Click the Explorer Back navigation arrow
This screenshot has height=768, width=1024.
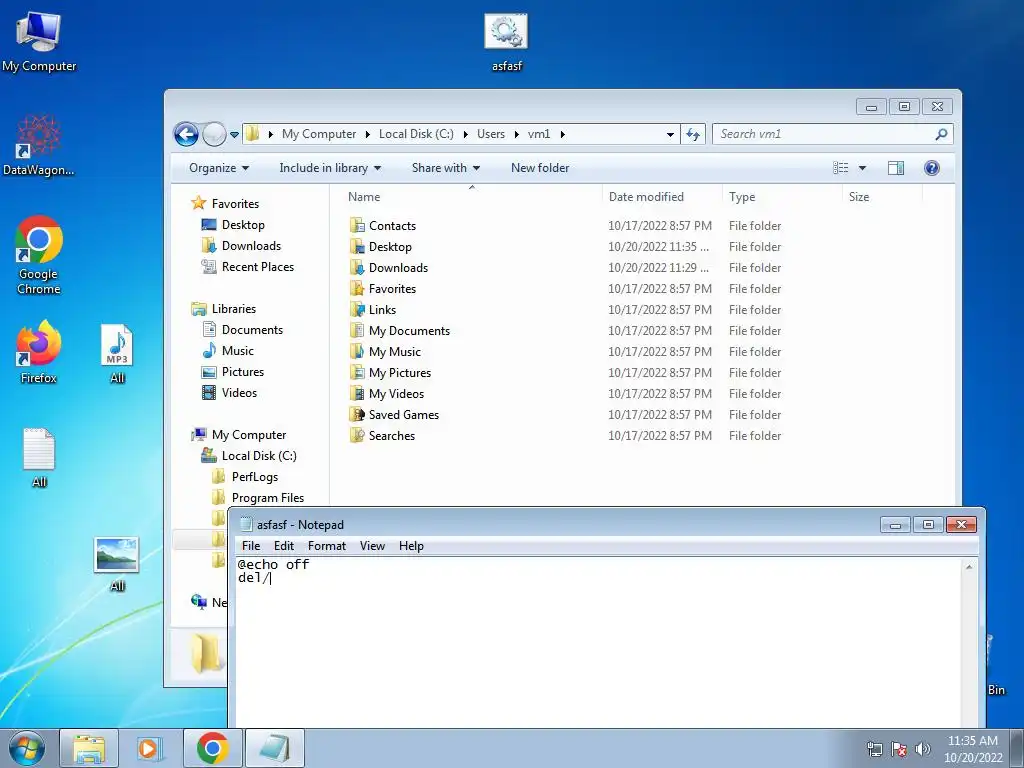[186, 135]
